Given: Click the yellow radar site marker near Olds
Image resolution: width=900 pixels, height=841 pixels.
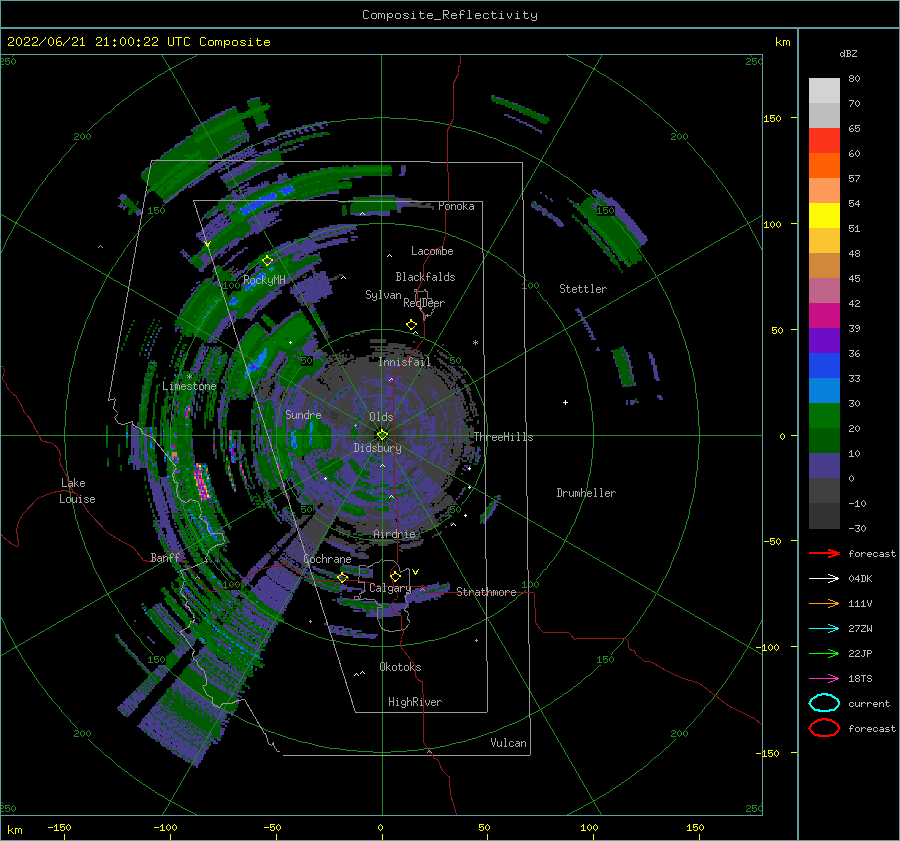Looking at the screenshot, I should [382, 435].
